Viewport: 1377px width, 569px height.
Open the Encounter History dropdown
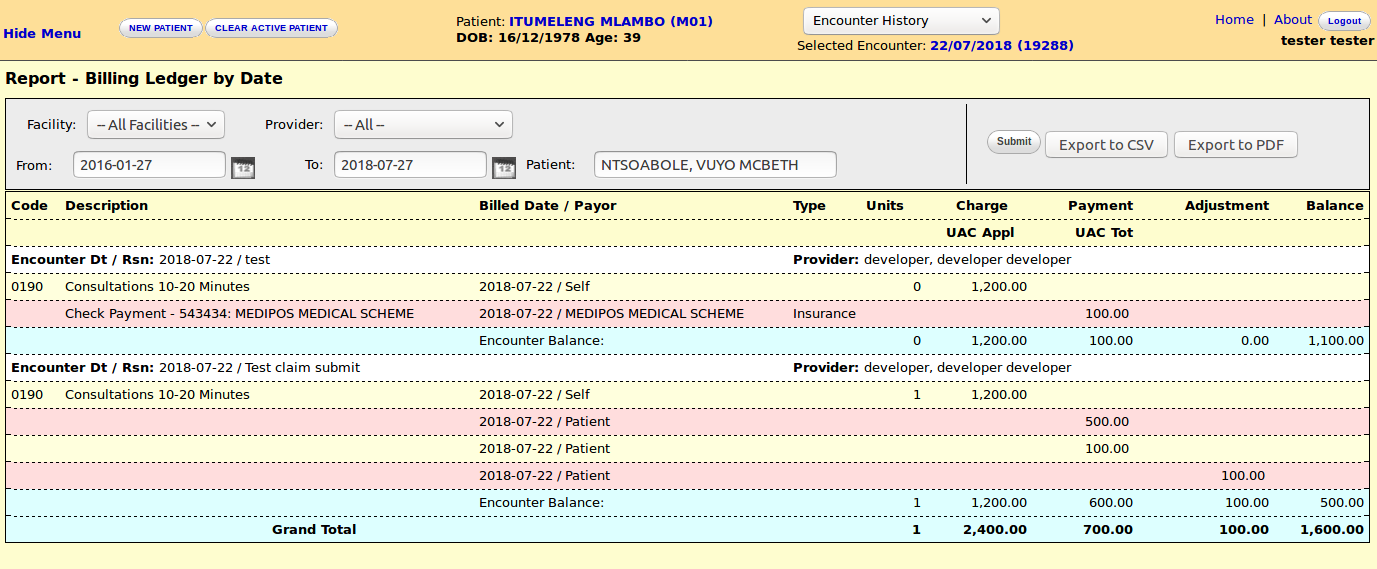[901, 21]
